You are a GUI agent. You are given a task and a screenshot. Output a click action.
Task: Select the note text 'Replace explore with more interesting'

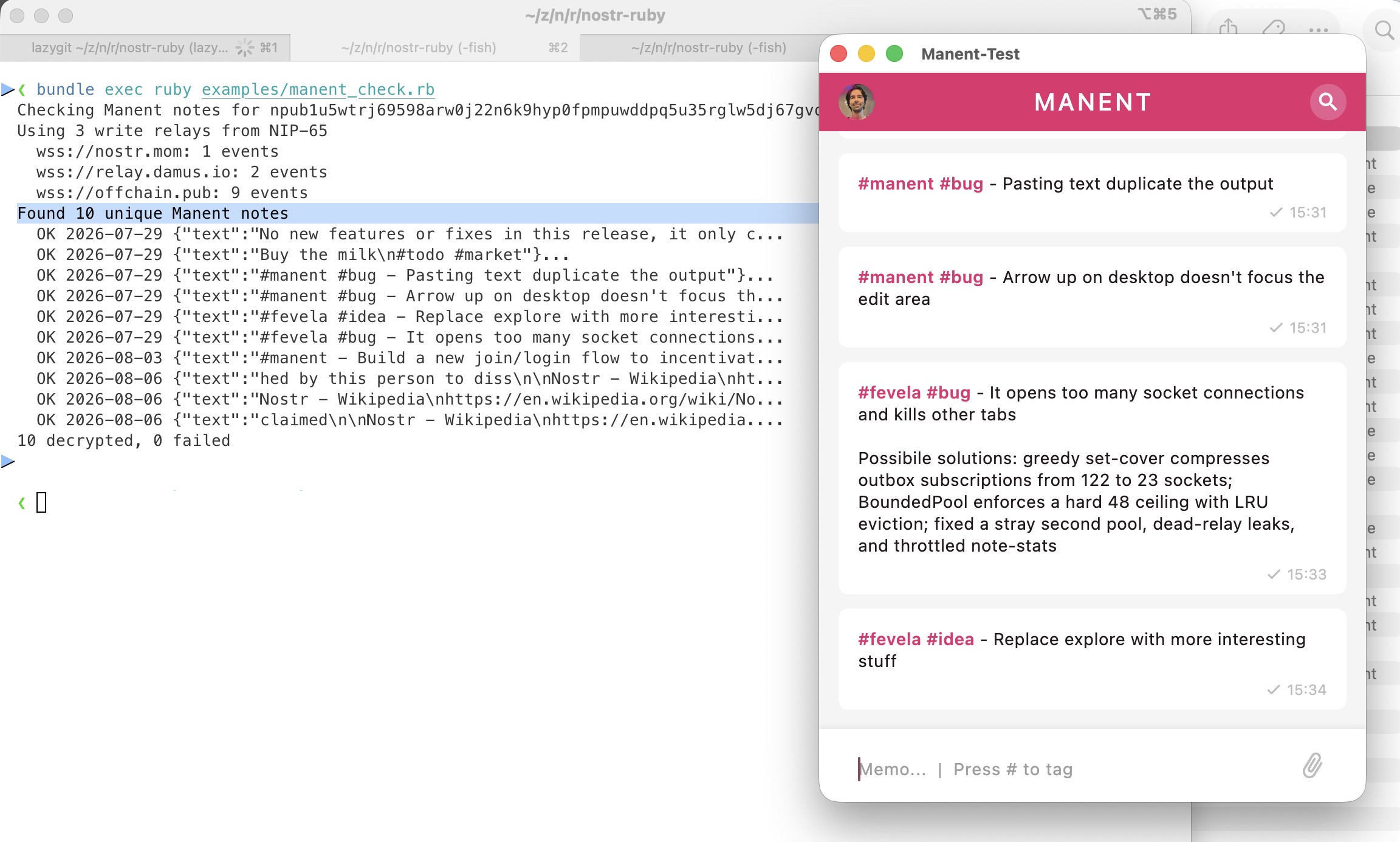[x=1149, y=639]
